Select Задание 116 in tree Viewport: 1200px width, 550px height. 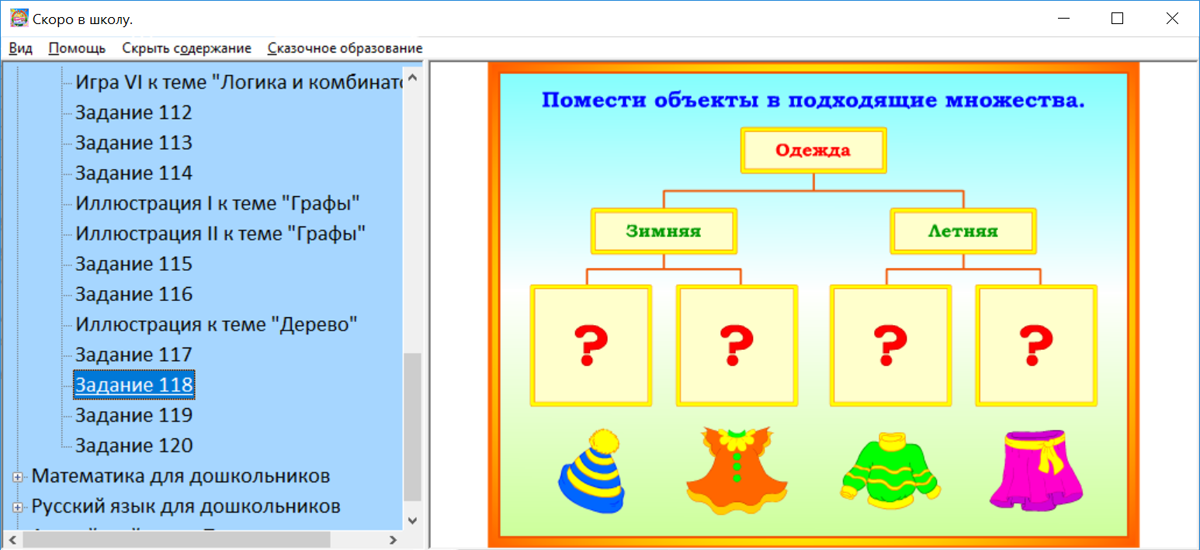coord(134,294)
